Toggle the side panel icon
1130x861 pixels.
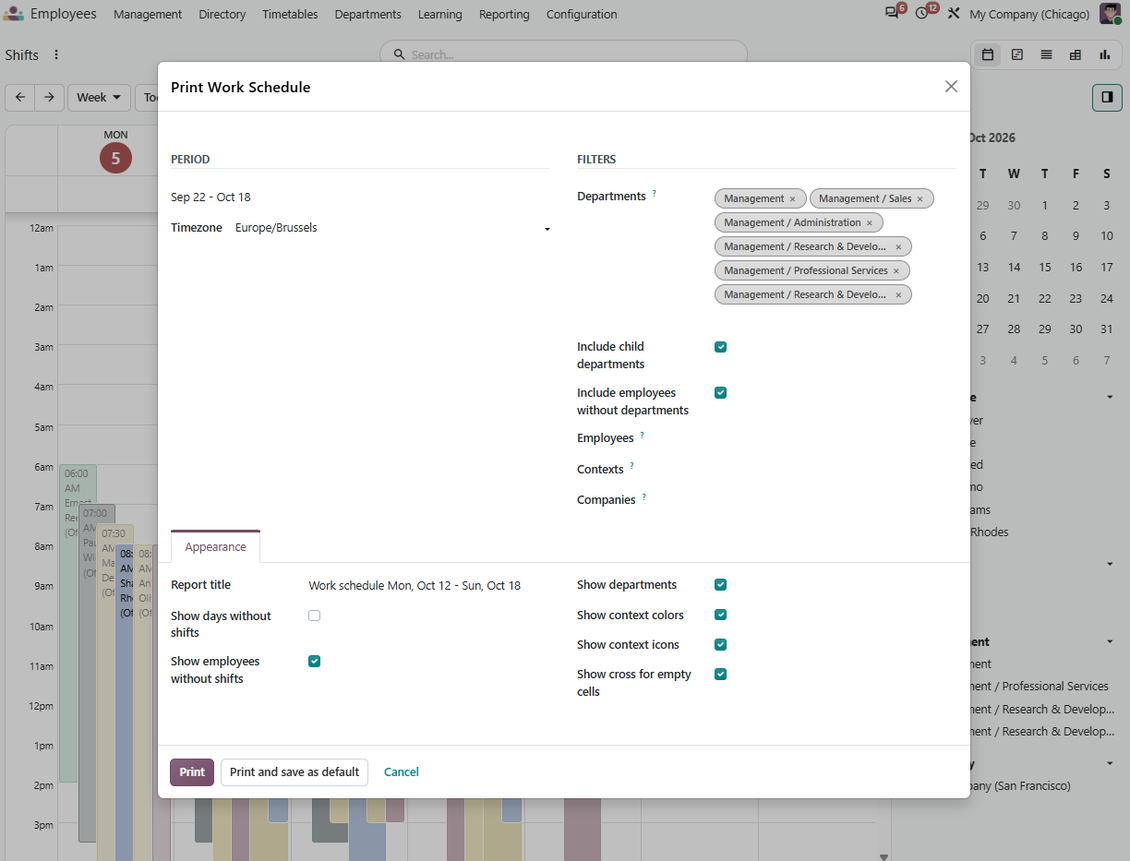point(1107,97)
